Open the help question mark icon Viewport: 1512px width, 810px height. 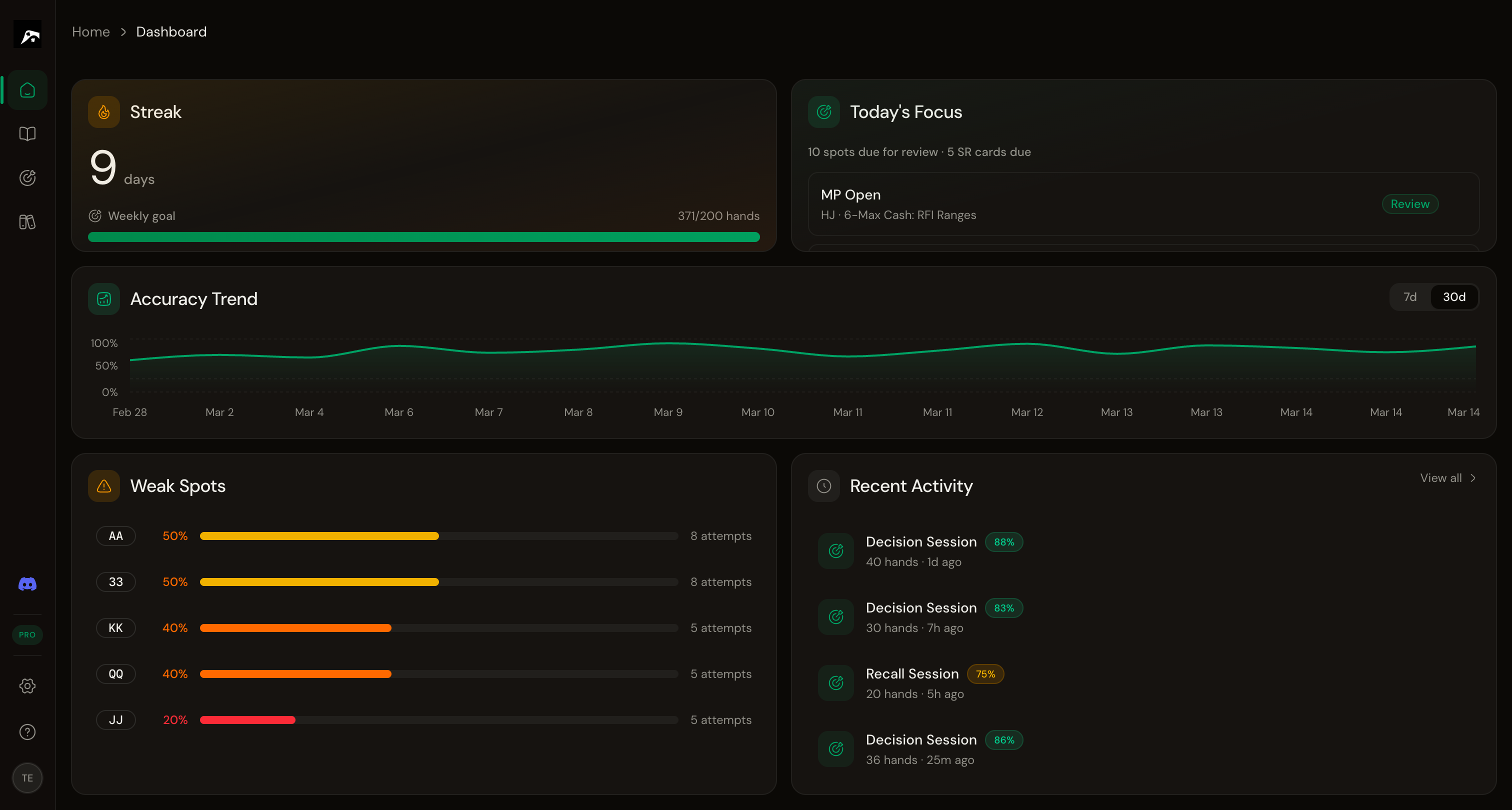[x=27, y=732]
